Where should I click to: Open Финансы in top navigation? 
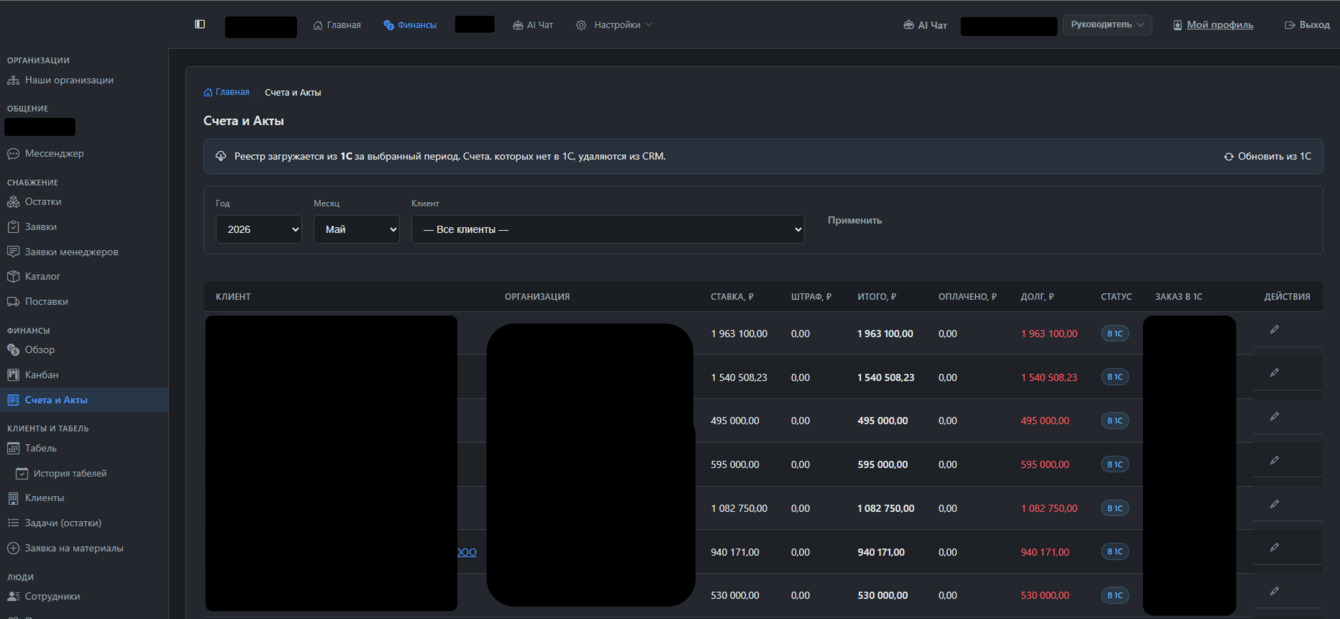(410, 25)
